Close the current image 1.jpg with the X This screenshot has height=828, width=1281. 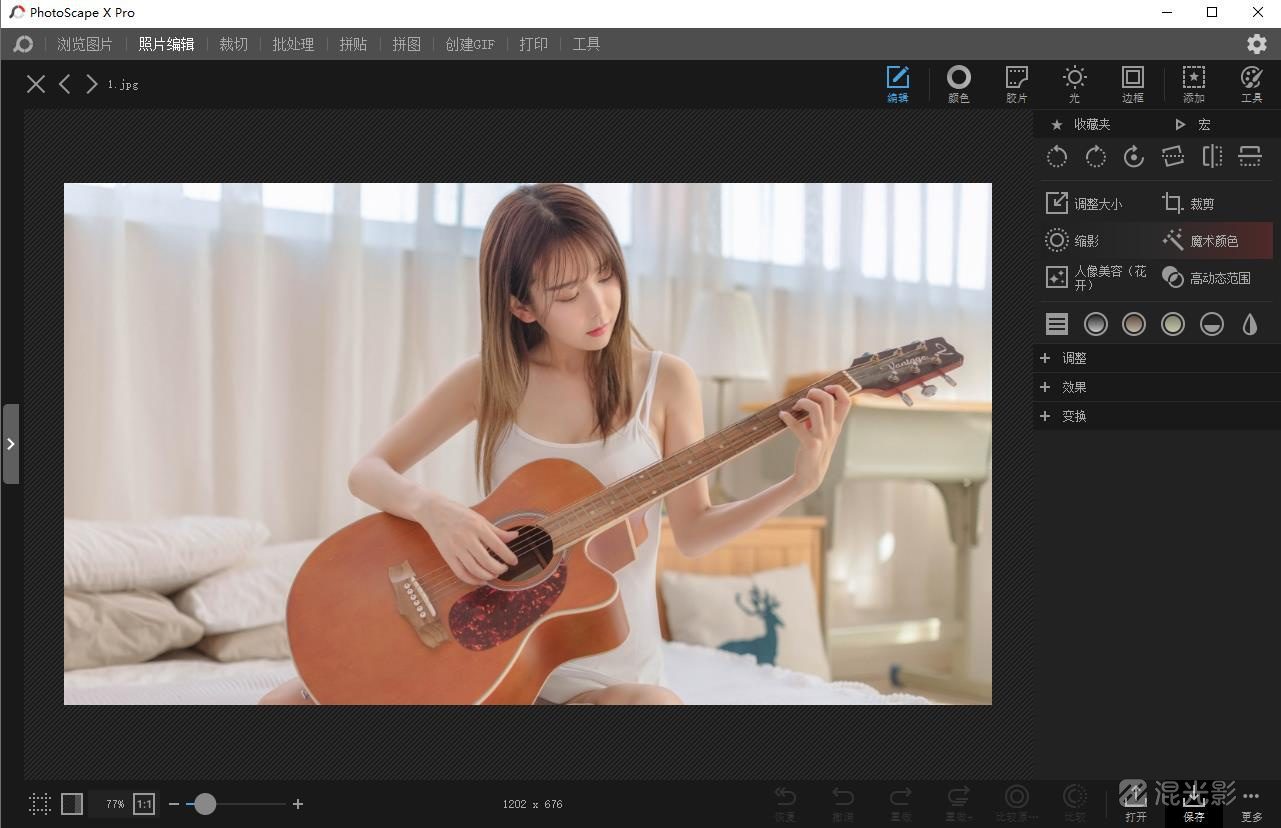coord(36,84)
